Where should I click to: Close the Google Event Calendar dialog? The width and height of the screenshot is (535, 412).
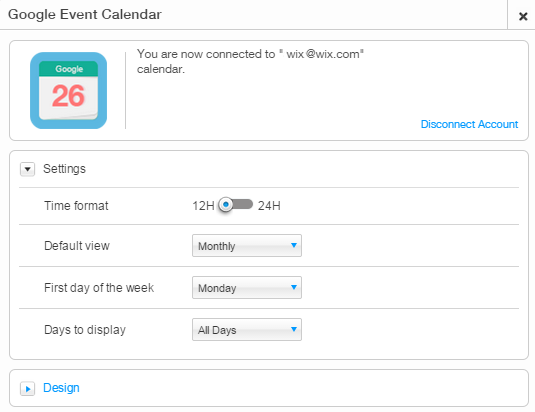pos(523,16)
